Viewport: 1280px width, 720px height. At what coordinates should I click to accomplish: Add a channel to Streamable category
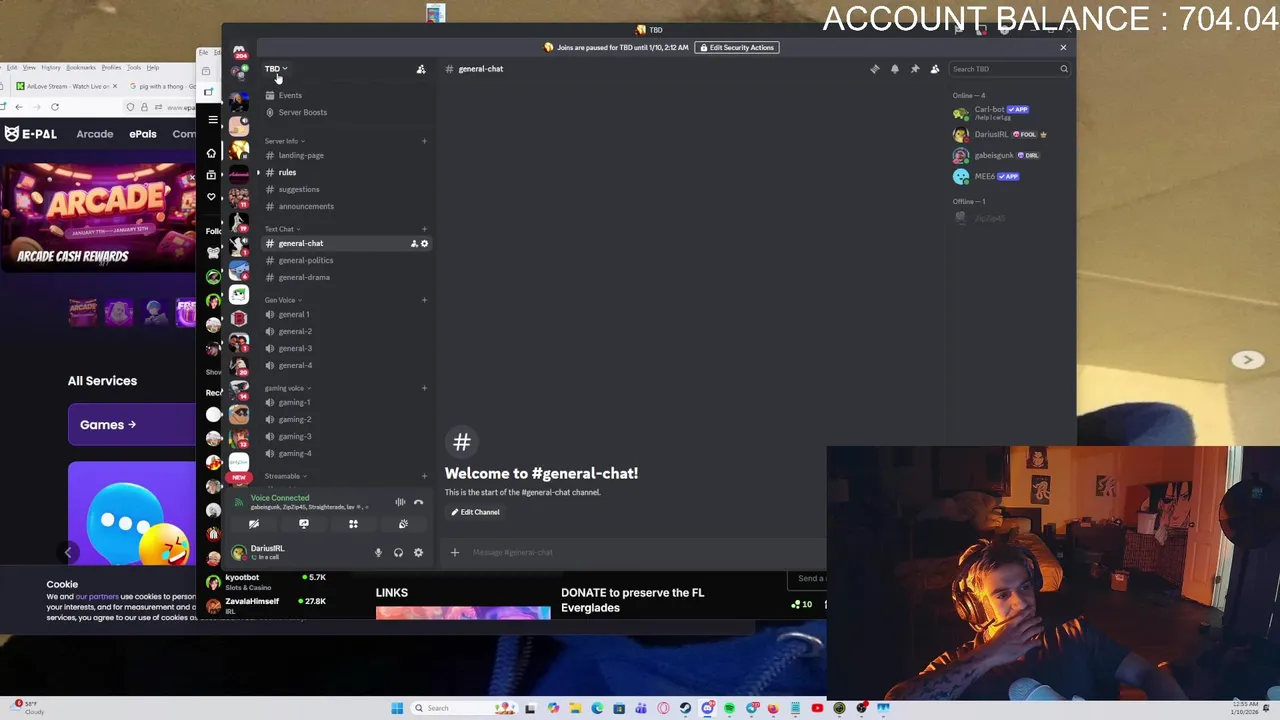coord(424,476)
